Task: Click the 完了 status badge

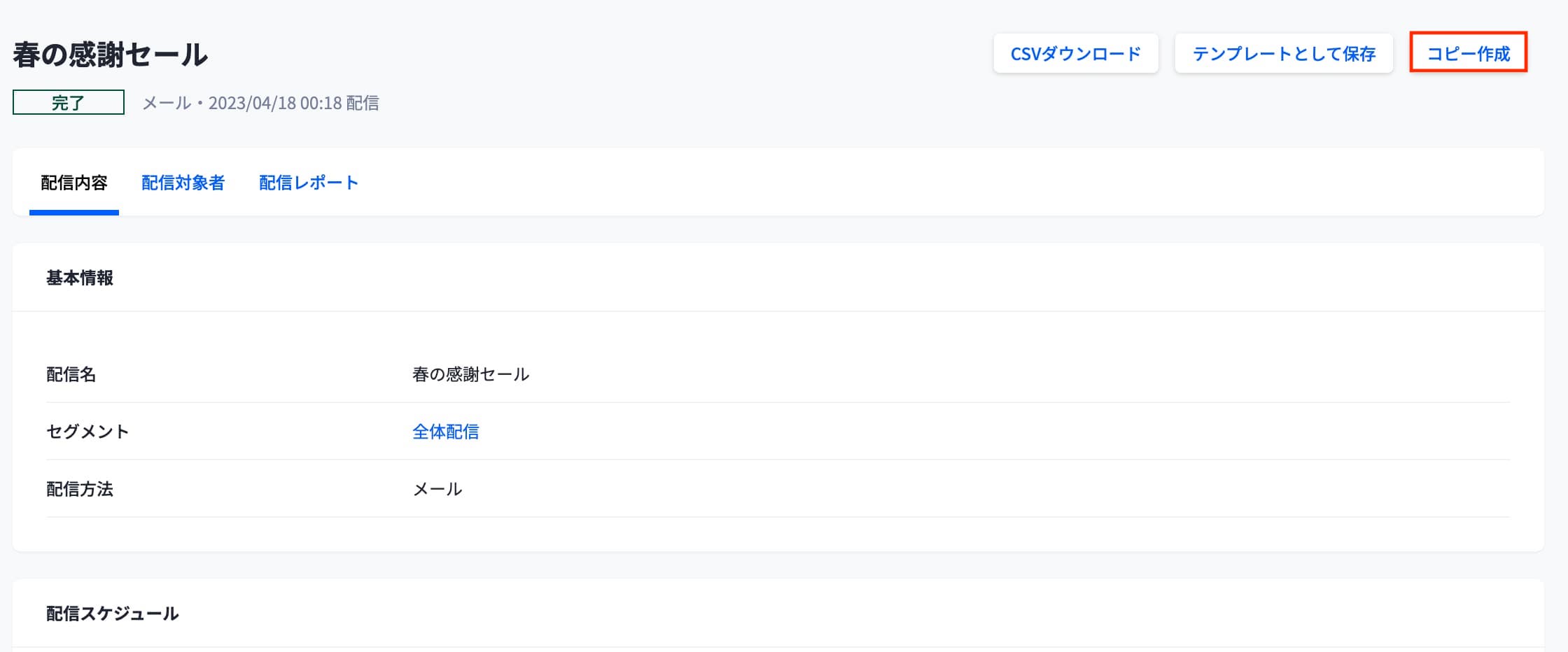Action: click(68, 103)
